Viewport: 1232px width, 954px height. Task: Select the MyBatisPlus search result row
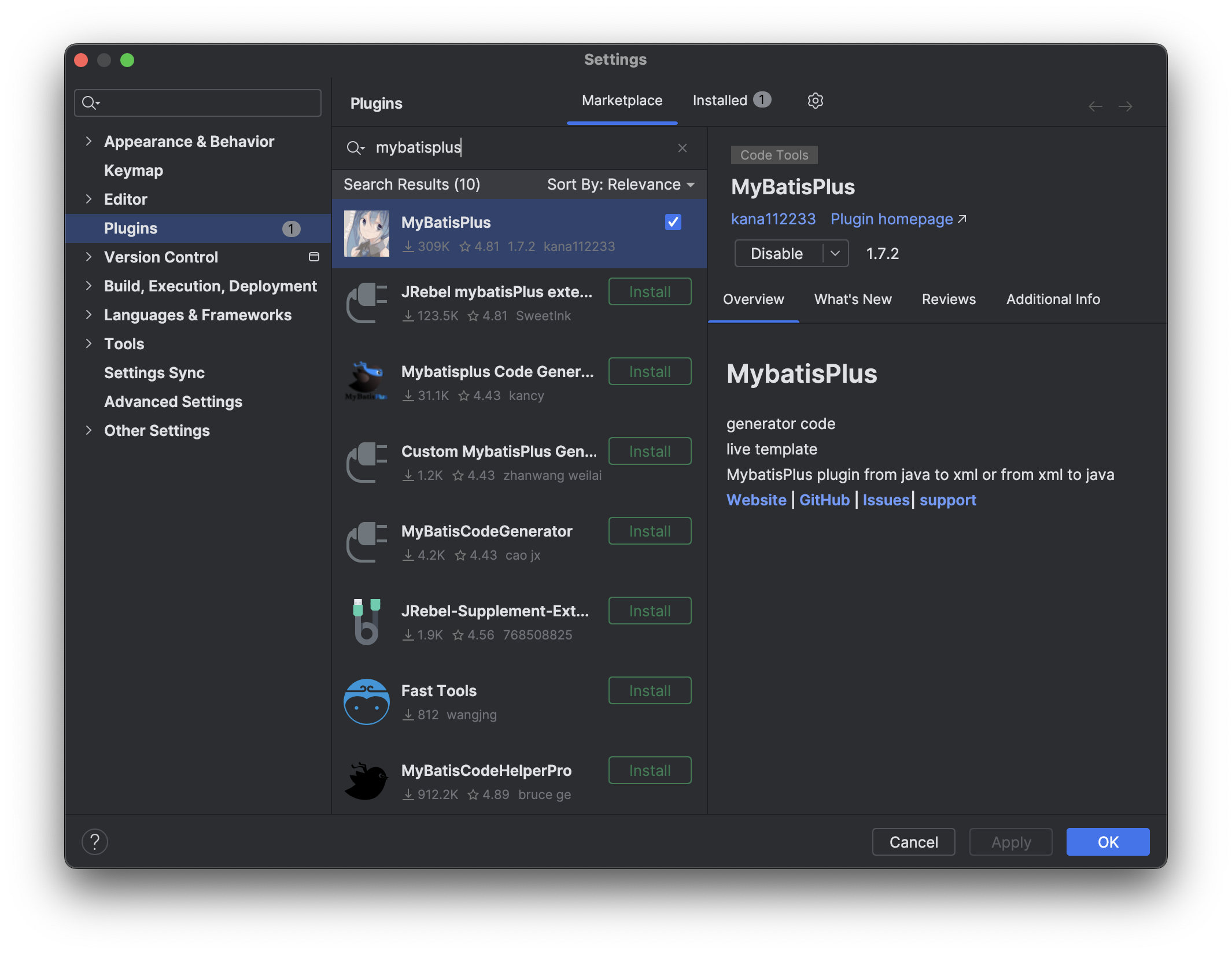click(x=519, y=234)
